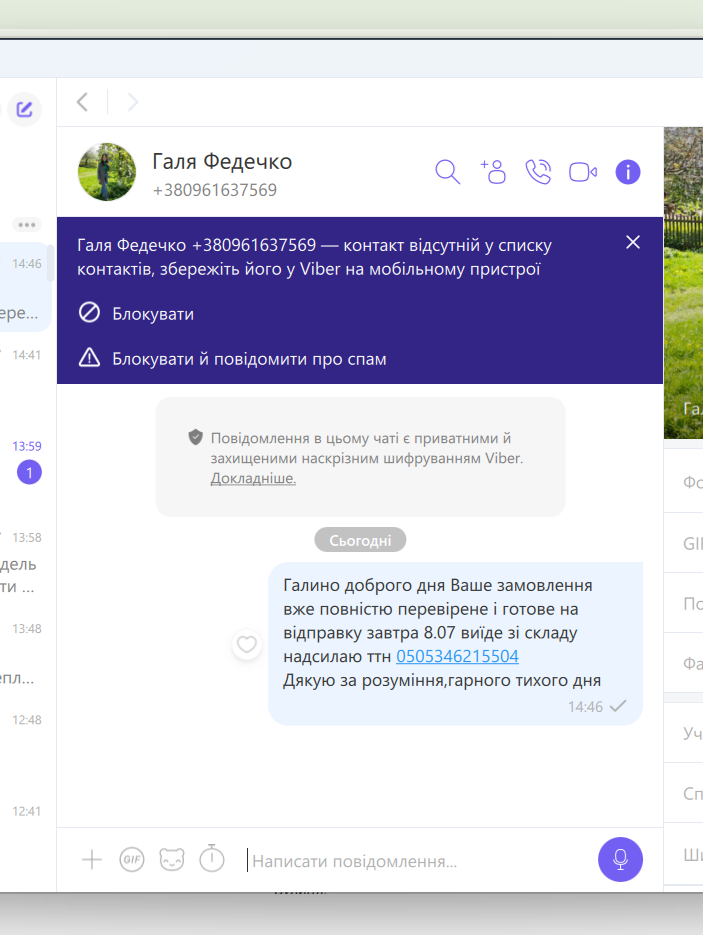This screenshot has height=935, width=703.
Task: Click the Сьогодні date label
Action: pyautogui.click(x=360, y=540)
